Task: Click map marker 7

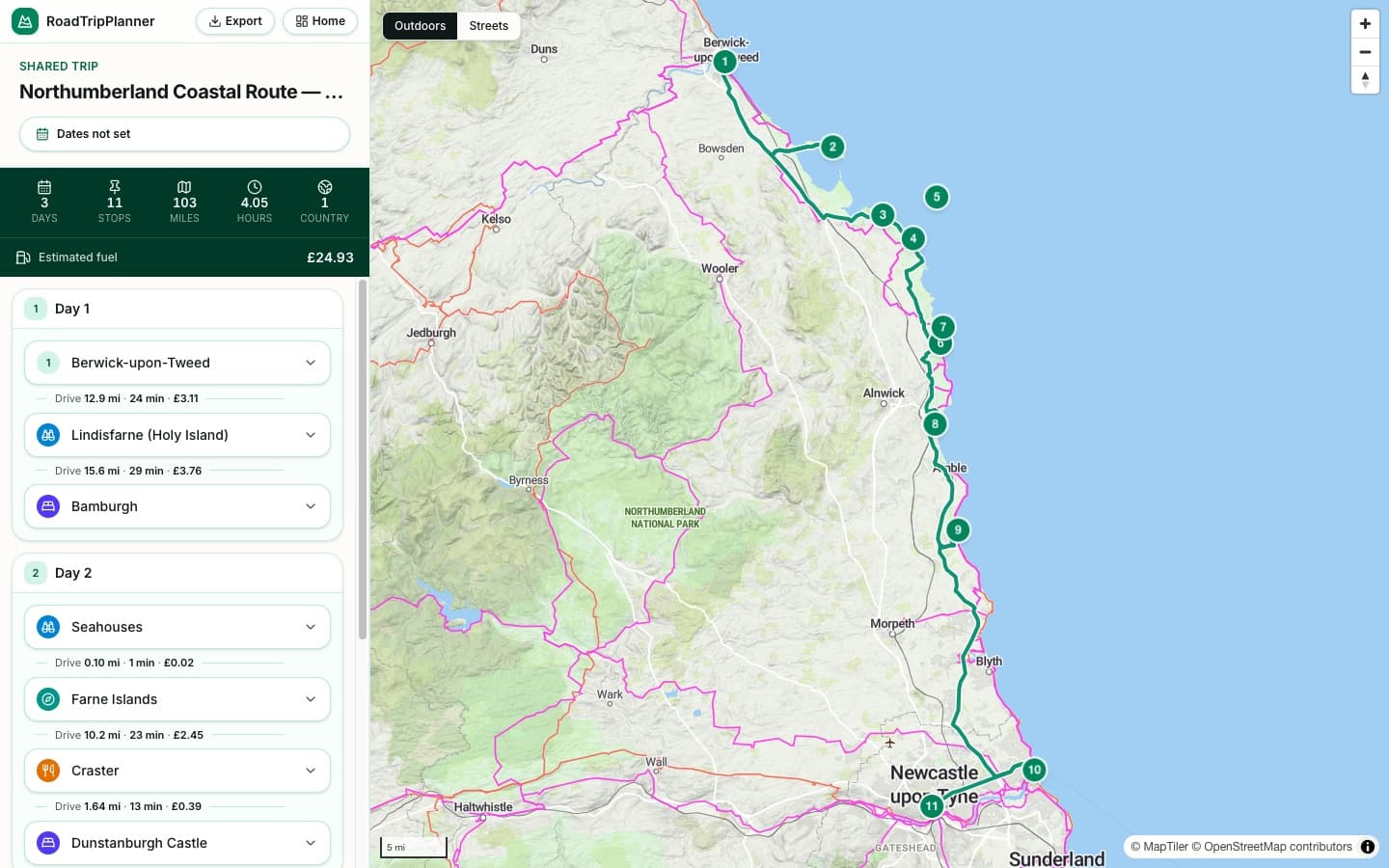Action: [x=943, y=327]
